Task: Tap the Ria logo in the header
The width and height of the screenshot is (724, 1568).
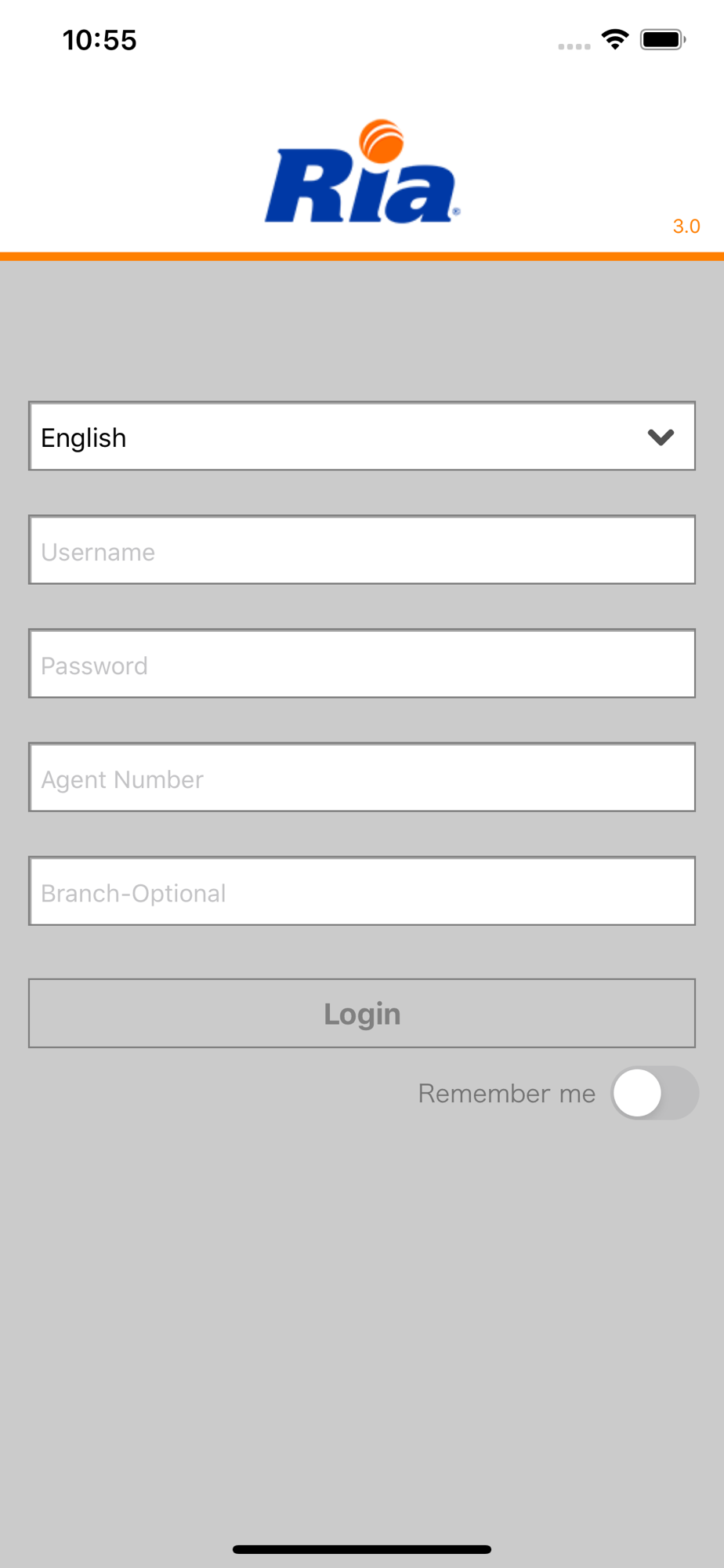Action: (362, 171)
